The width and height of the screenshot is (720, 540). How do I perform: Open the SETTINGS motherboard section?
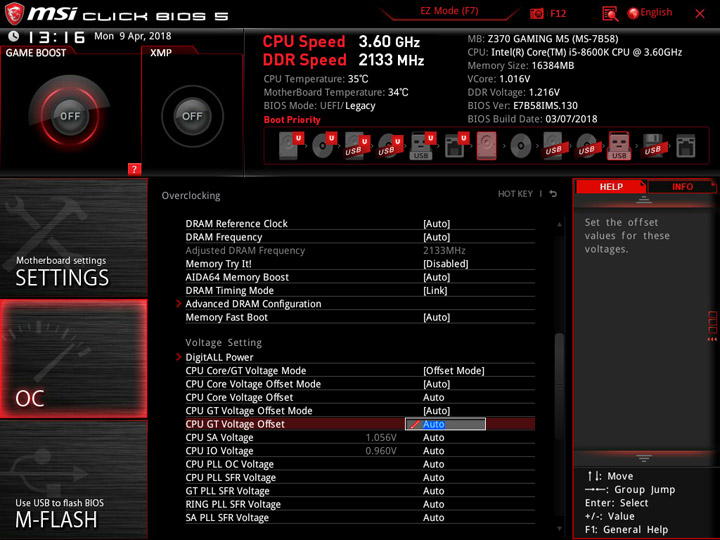pyautogui.click(x=73, y=238)
